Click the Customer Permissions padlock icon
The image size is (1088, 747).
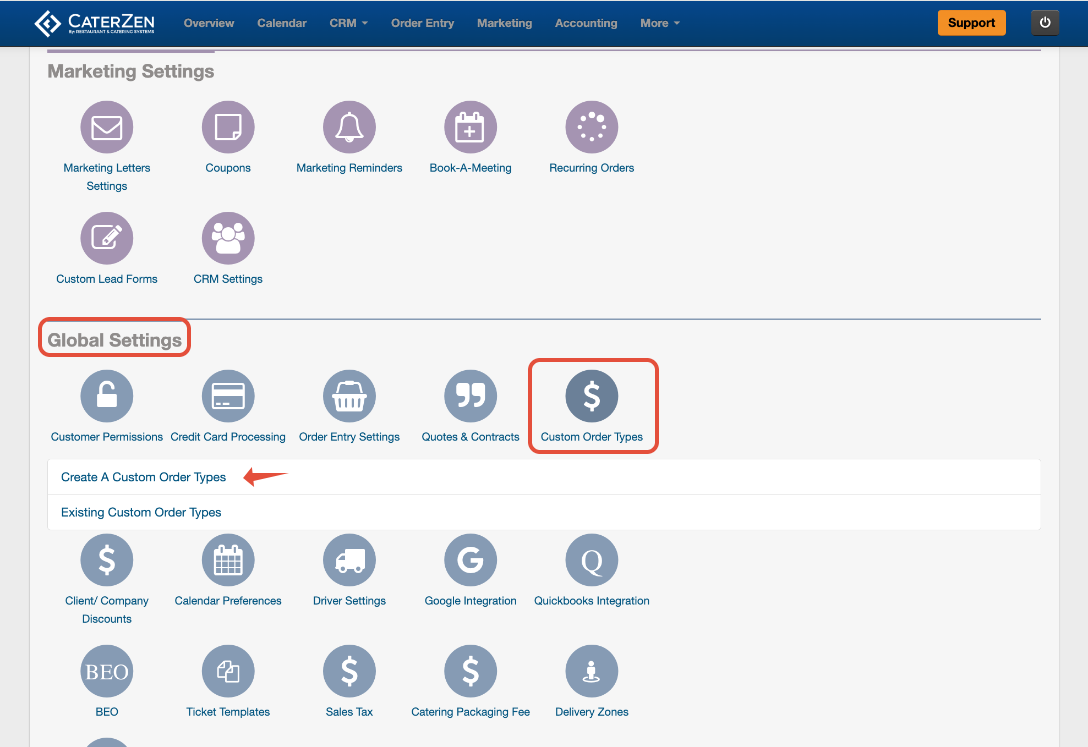pos(107,396)
